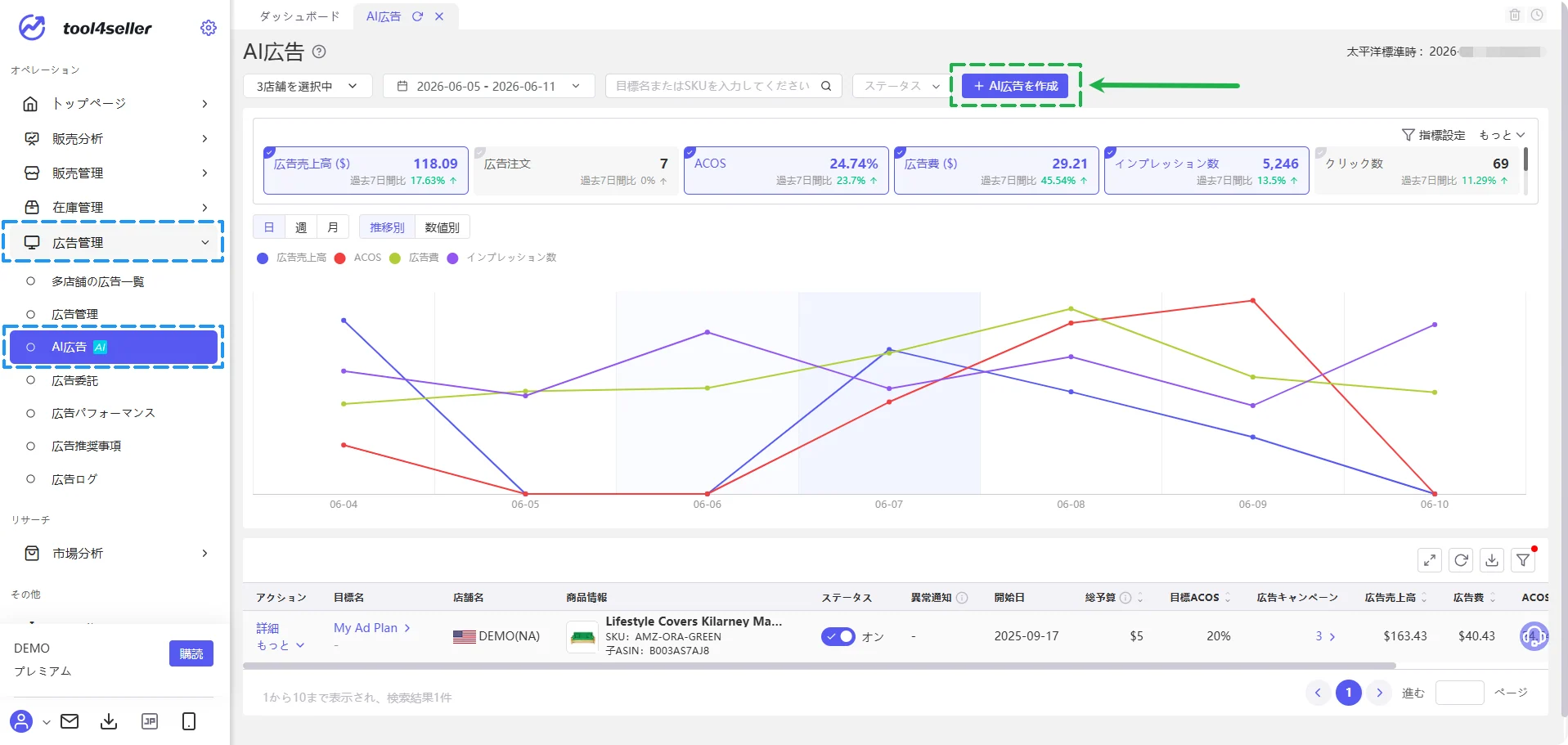Select the 日 daily granularity option
The height and width of the screenshot is (745, 1568).
point(269,227)
